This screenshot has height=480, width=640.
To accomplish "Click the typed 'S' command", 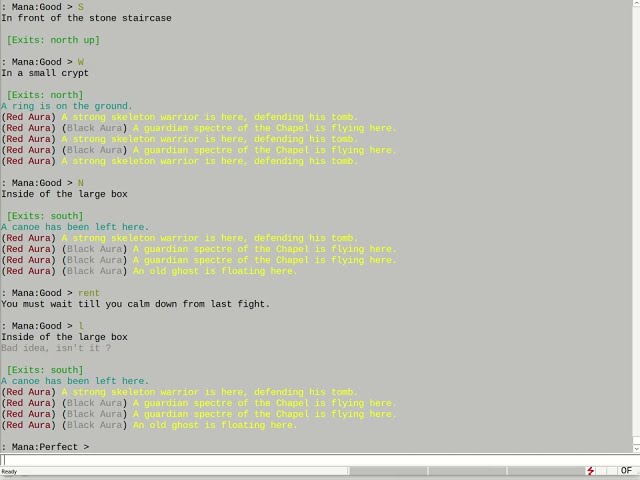I will 80,7.
